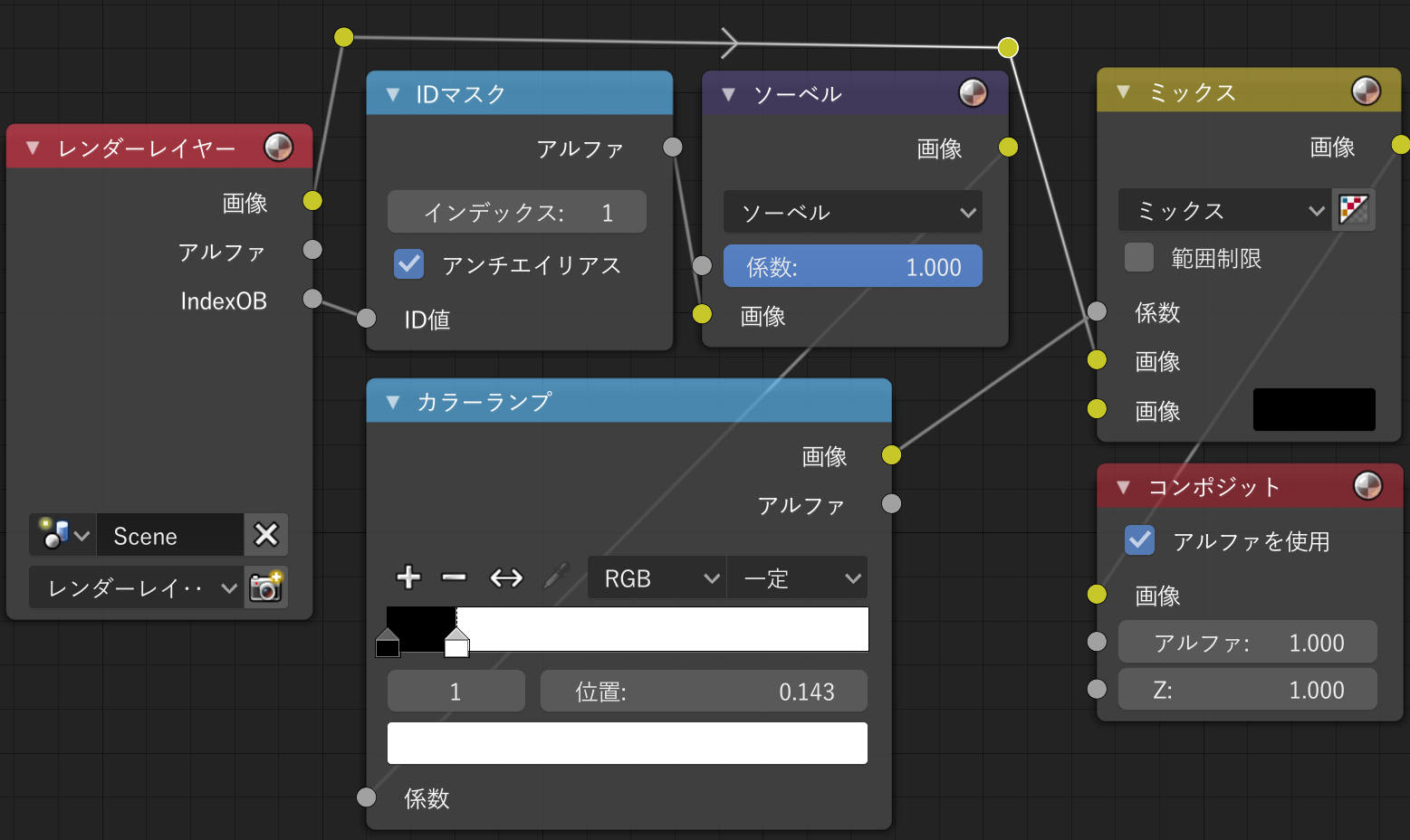The height and width of the screenshot is (840, 1410).
Task: Collapse the レンダーレイヤー node
Action: [x=33, y=148]
